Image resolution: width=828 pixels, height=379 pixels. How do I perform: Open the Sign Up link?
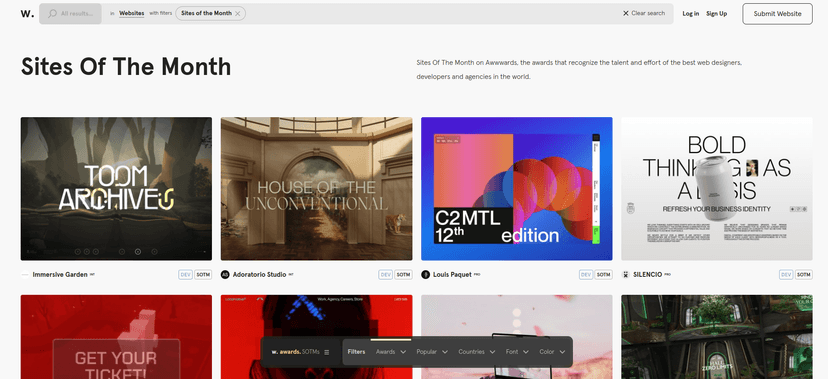click(x=717, y=14)
